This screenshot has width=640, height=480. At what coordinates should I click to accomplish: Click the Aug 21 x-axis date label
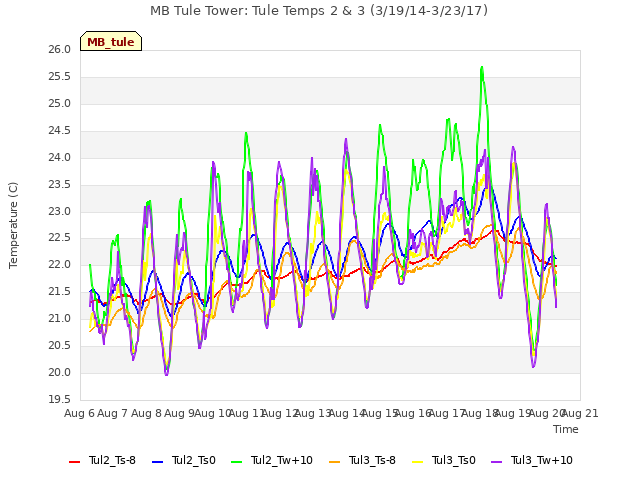(580, 413)
